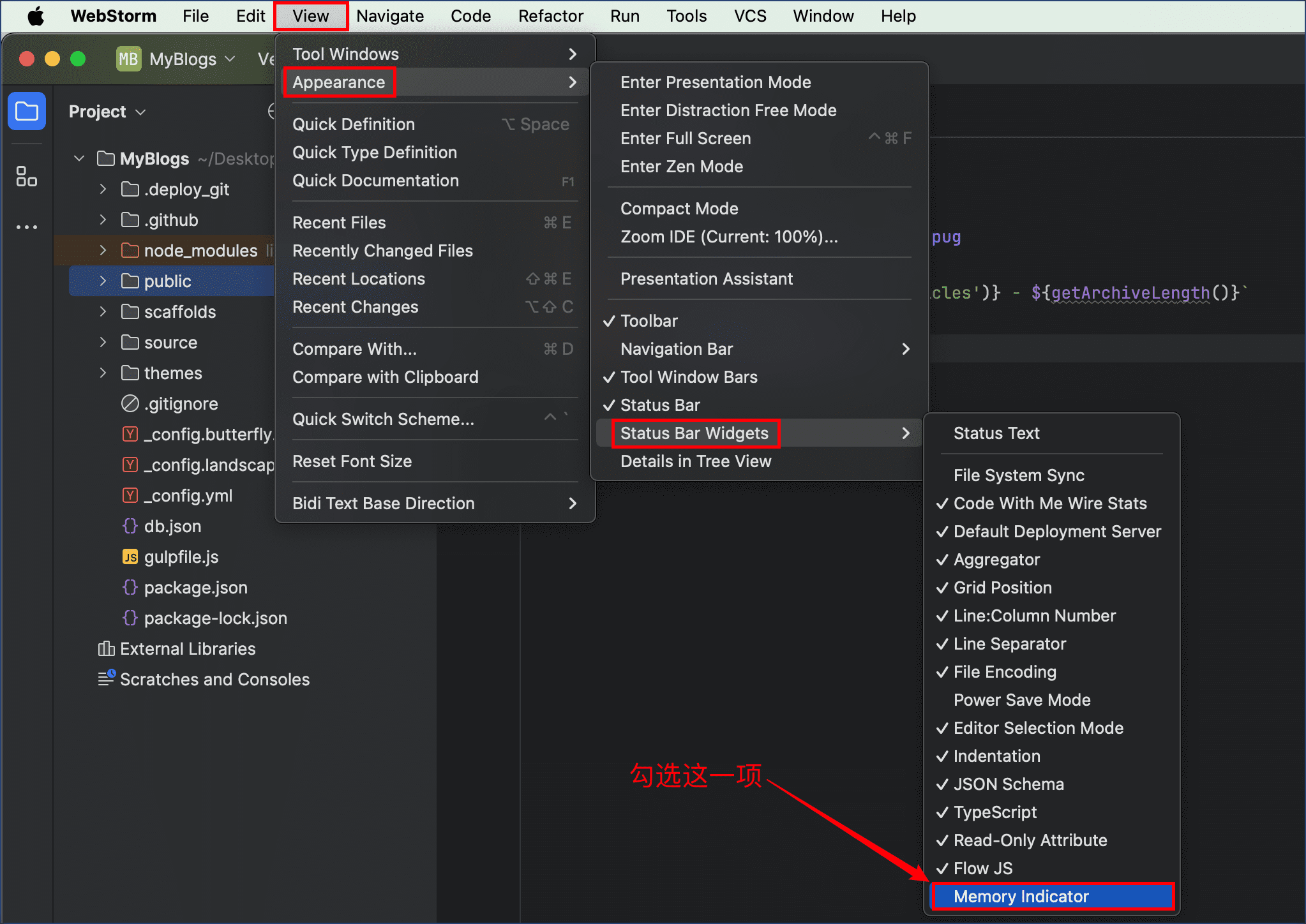Collapse the MyBlogs root folder

tap(79, 158)
